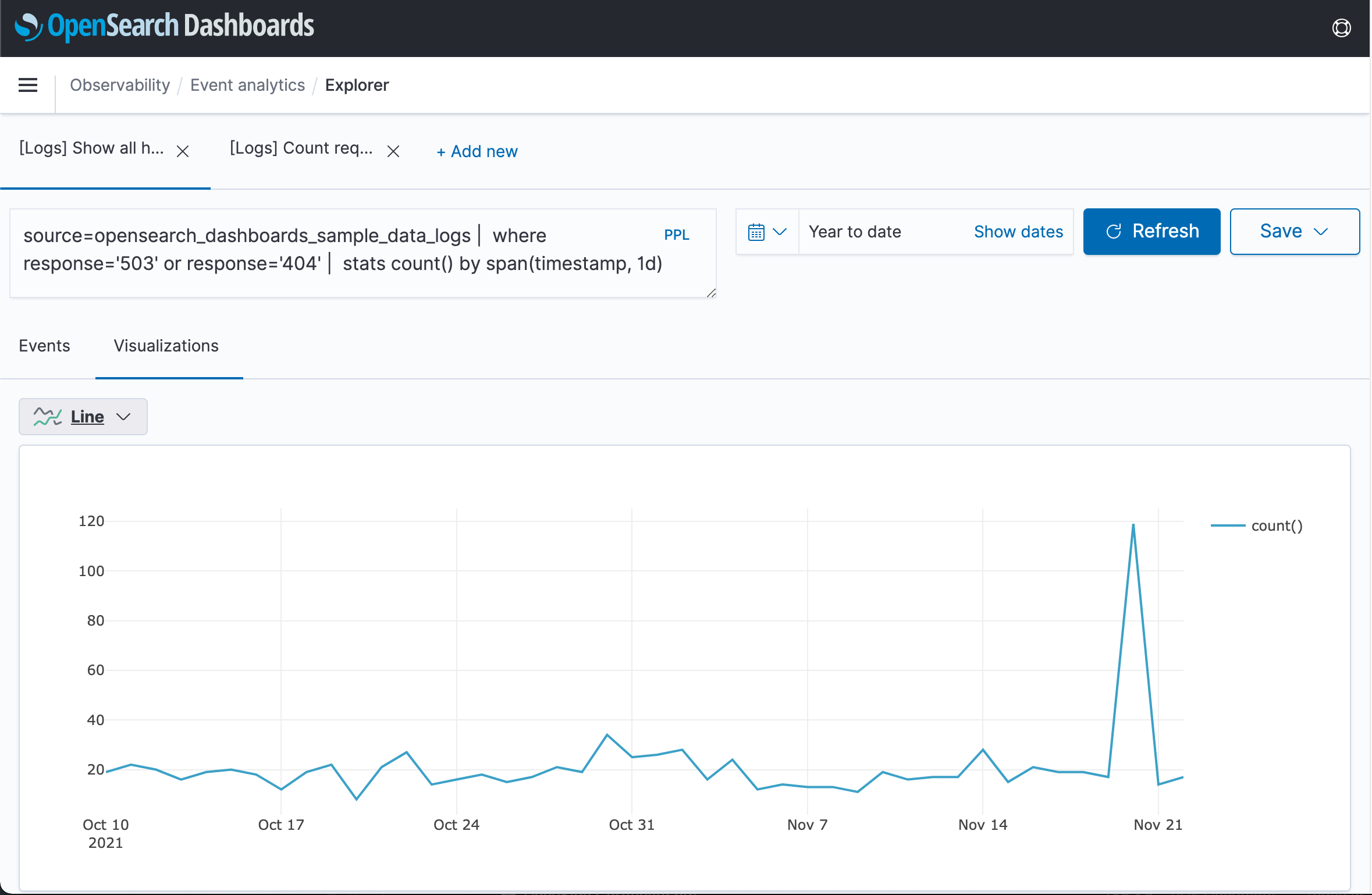Close the '[Logs] Show all h...' tab

[x=183, y=151]
